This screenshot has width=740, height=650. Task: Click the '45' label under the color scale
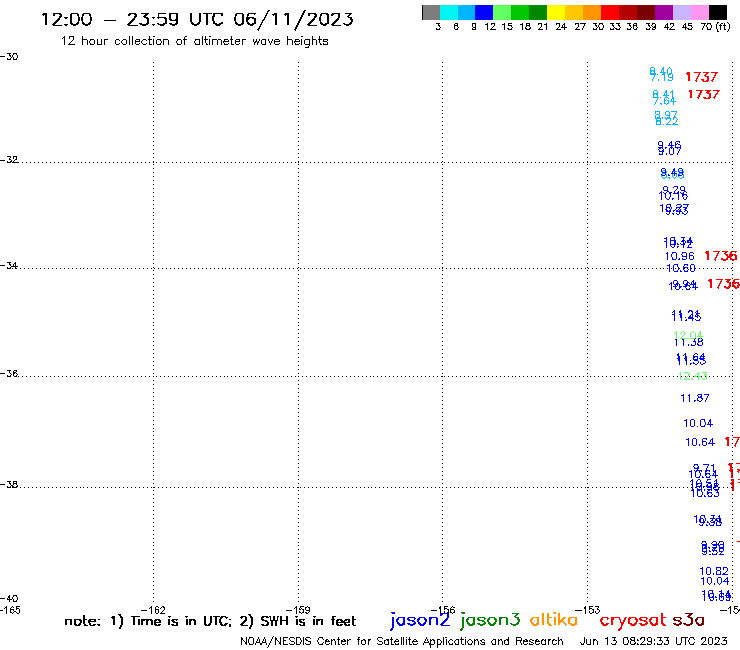(x=687, y=27)
